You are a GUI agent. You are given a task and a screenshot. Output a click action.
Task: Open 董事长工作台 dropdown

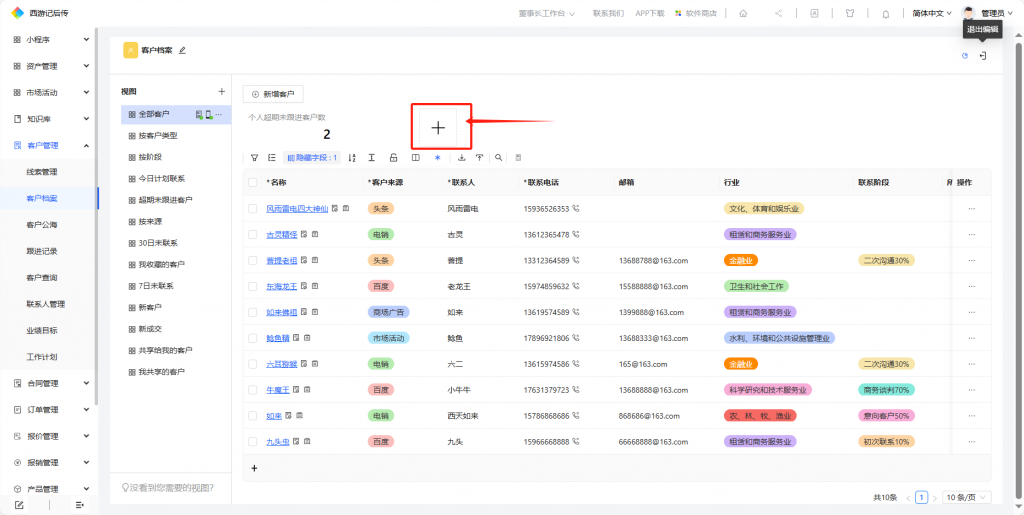[547, 13]
